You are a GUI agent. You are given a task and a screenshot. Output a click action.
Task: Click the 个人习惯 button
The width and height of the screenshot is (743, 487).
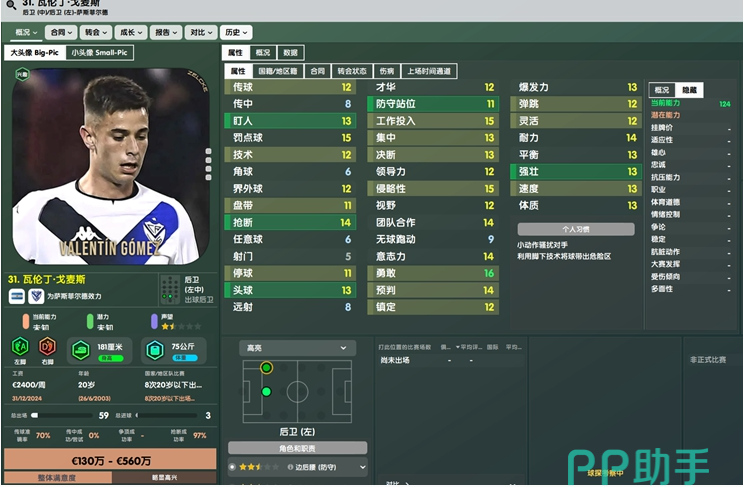click(x=576, y=229)
